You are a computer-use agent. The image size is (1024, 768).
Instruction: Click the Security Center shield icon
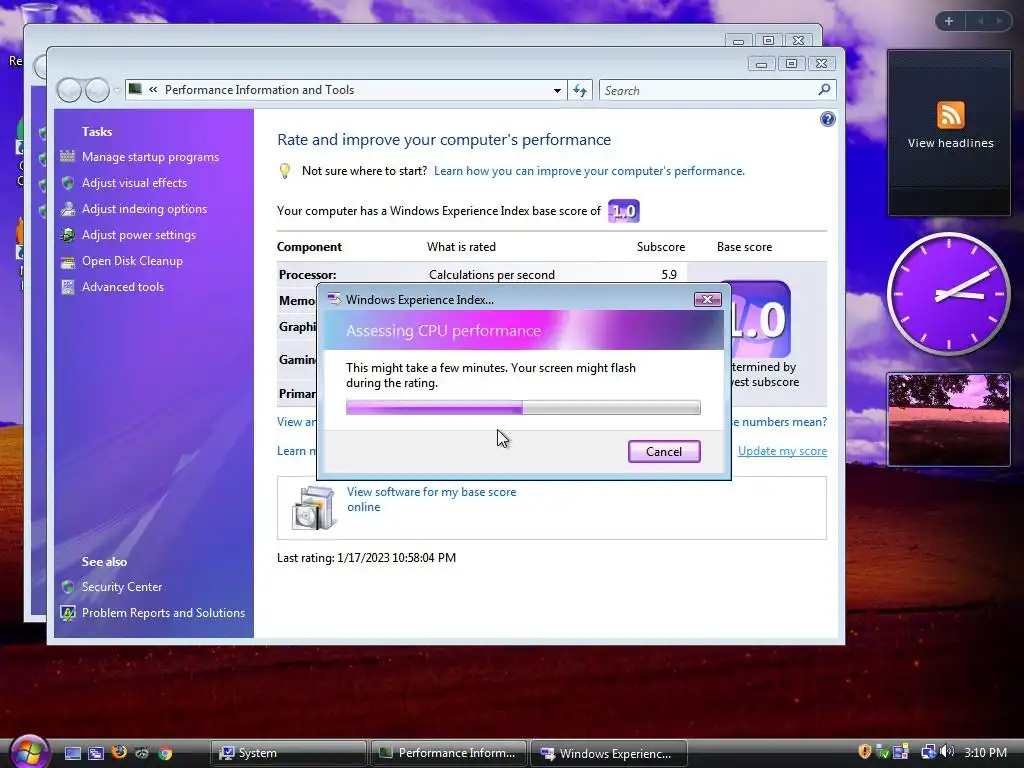click(67, 586)
